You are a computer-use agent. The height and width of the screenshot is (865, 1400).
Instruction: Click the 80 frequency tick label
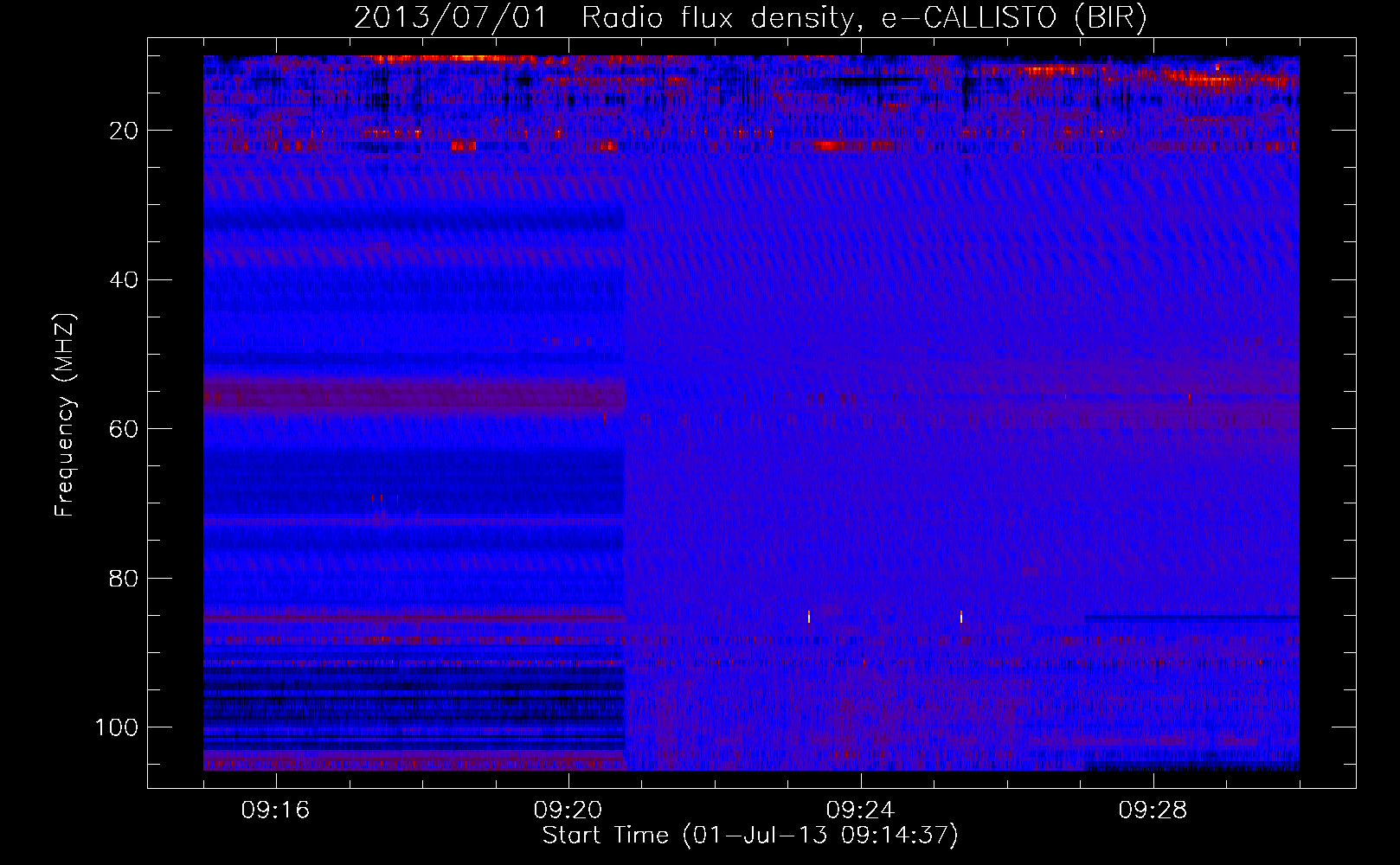pos(125,578)
